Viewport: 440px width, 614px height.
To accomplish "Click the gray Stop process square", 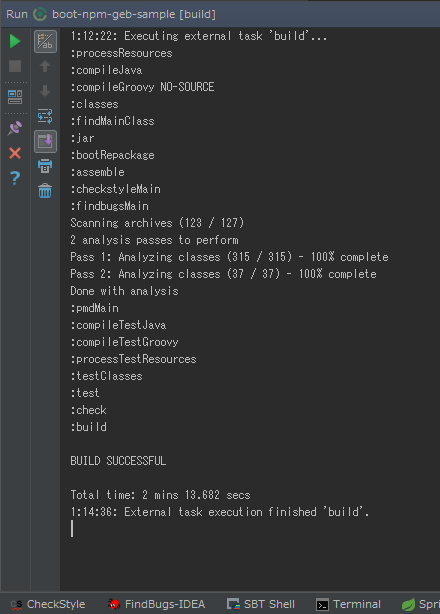I will 15,66.
